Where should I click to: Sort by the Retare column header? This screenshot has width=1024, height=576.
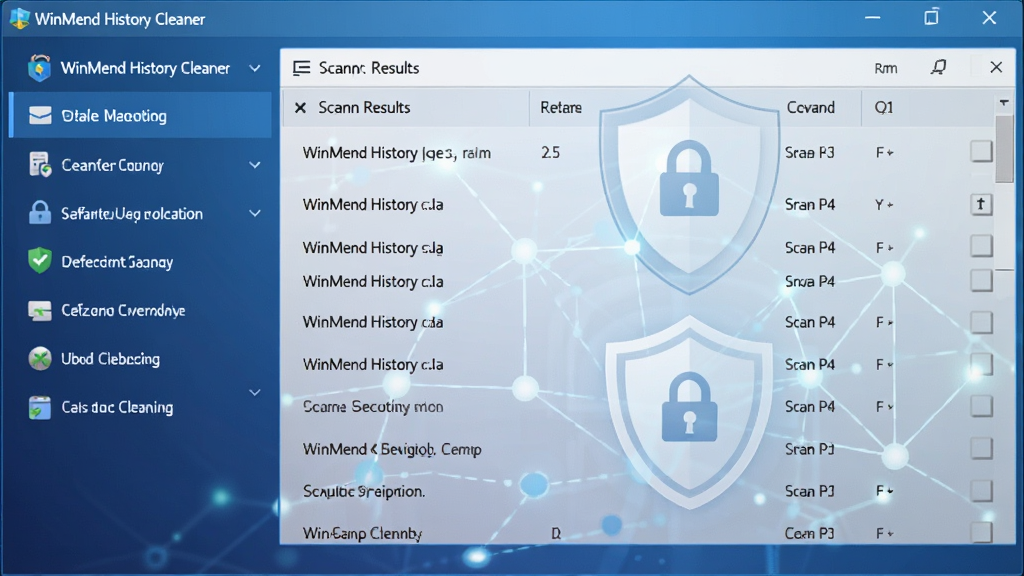coord(561,107)
